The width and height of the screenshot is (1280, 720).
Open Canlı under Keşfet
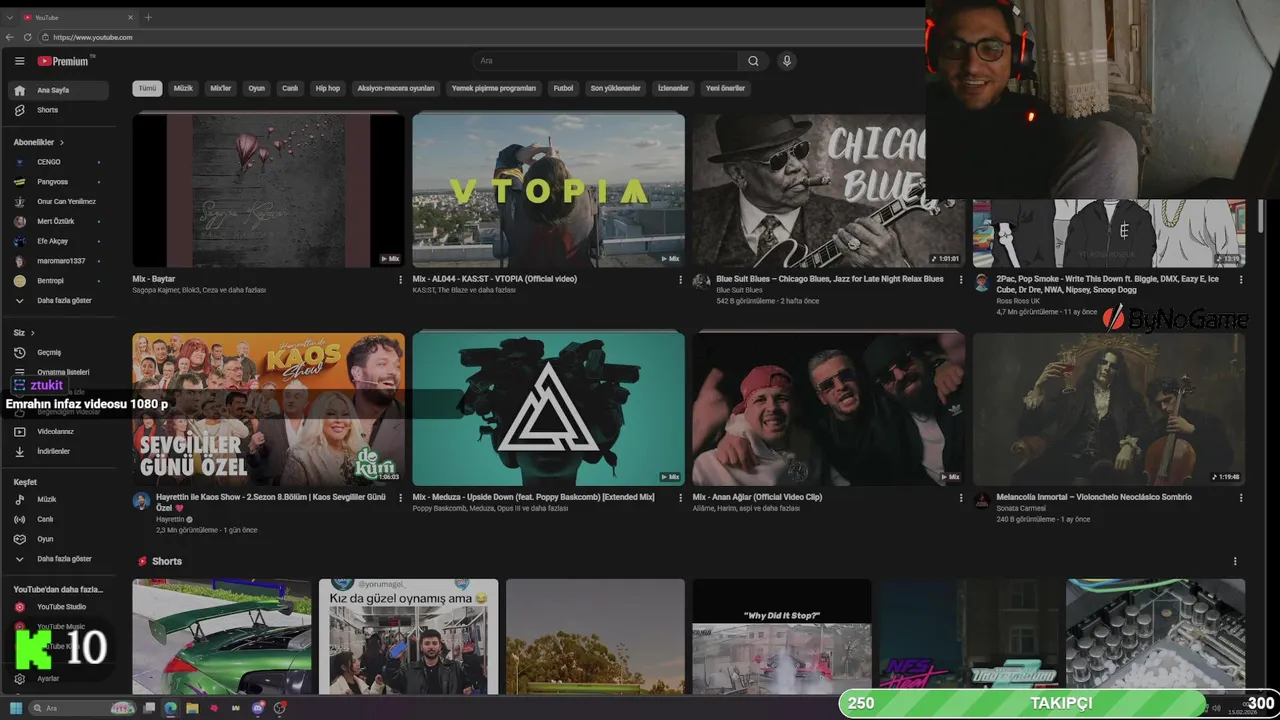60,519
